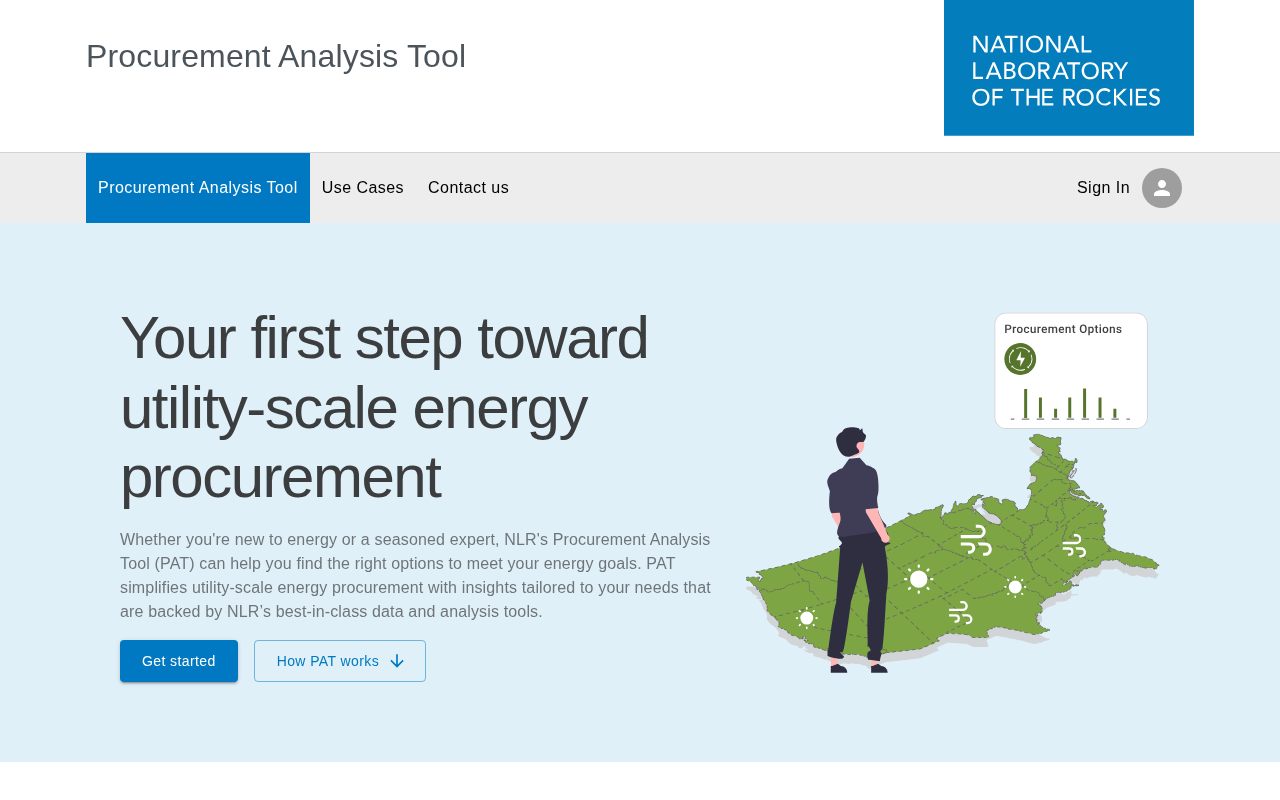Click the main hero heading text
This screenshot has width=1280, height=800.
[384, 407]
